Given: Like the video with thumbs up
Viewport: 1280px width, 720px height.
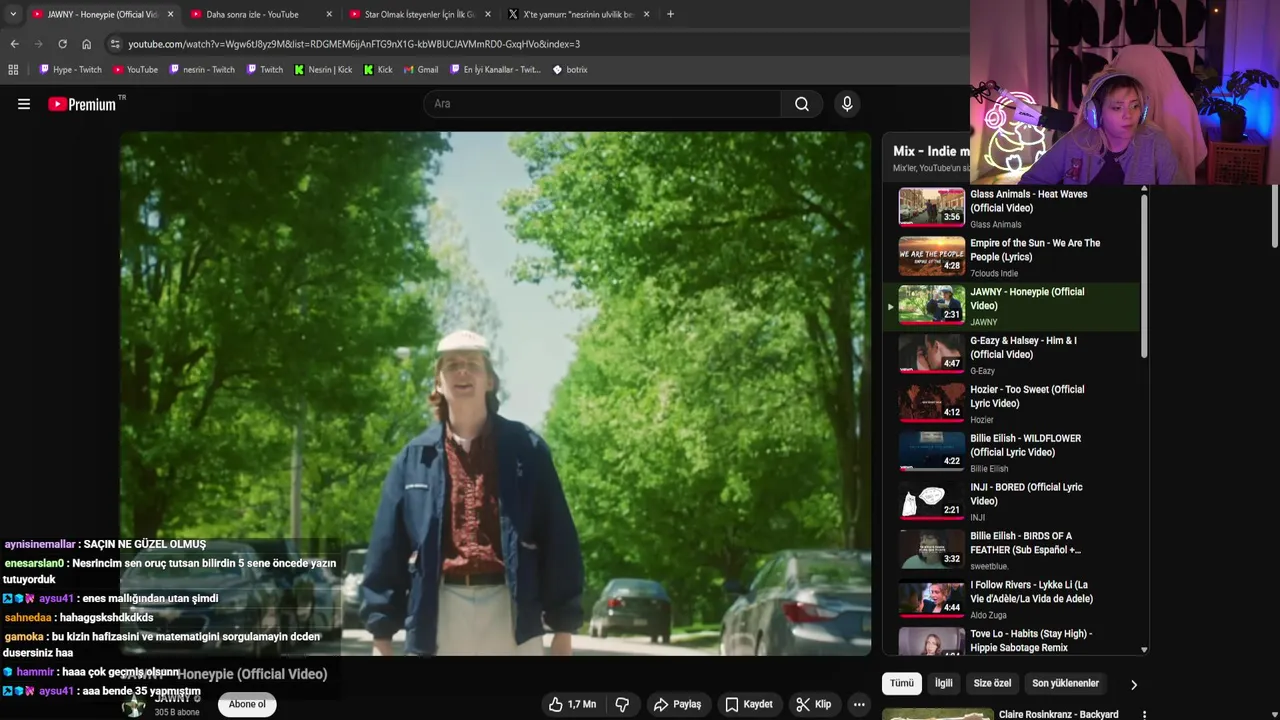Looking at the screenshot, I should tap(572, 704).
